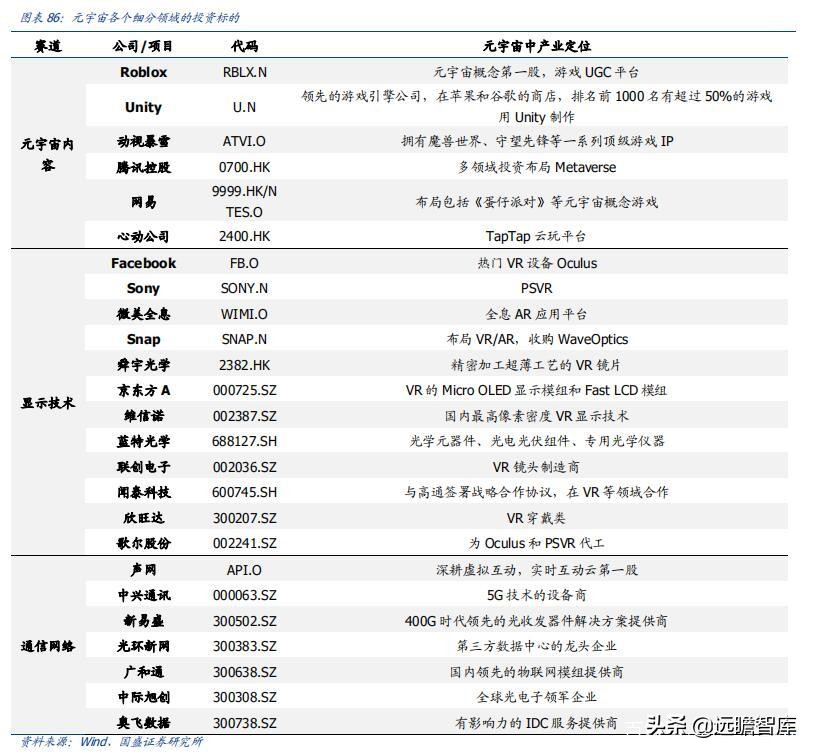Click the 元宇宙中产业定位 column header

click(536, 46)
